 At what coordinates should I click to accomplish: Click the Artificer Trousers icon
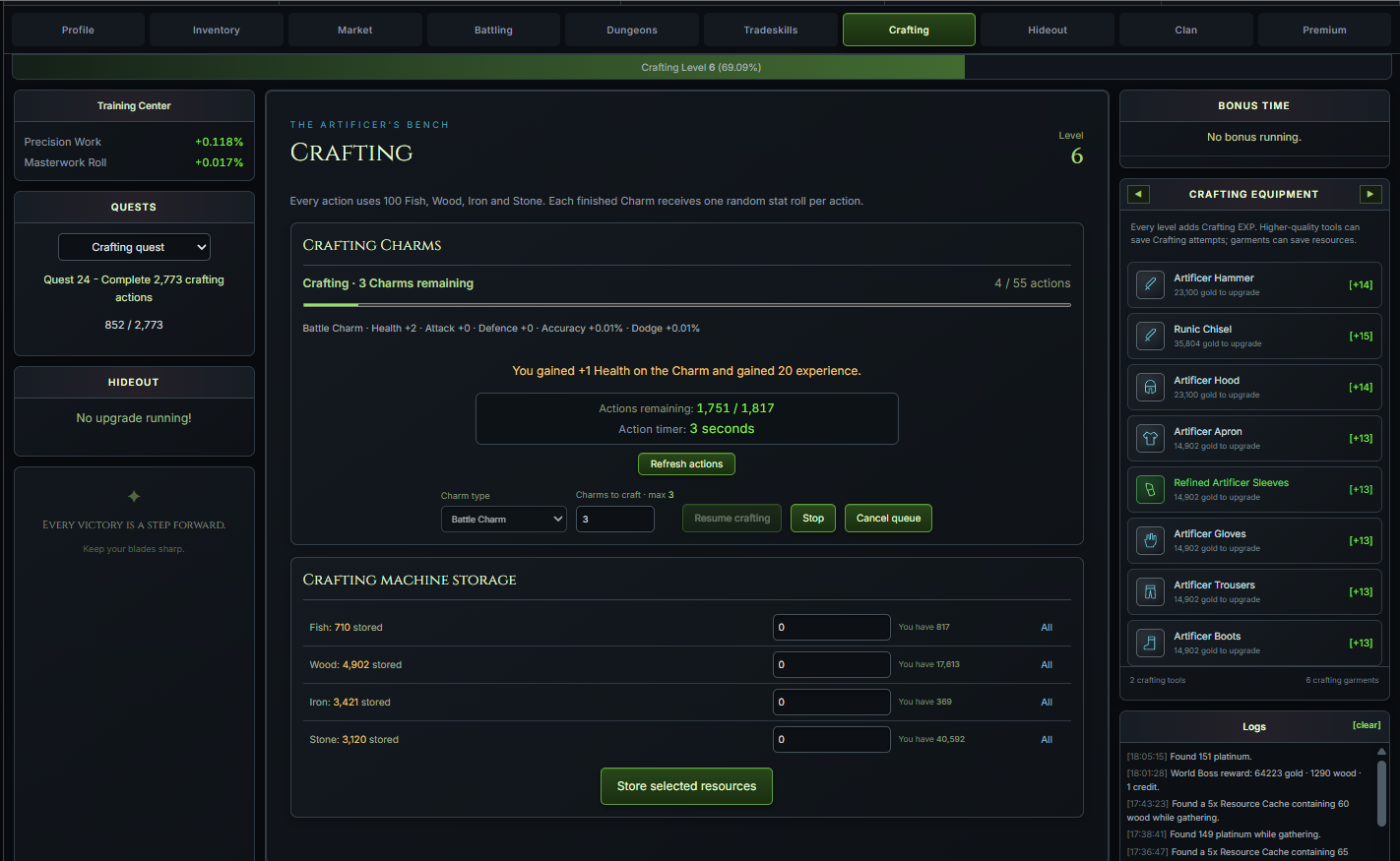coord(1150,591)
